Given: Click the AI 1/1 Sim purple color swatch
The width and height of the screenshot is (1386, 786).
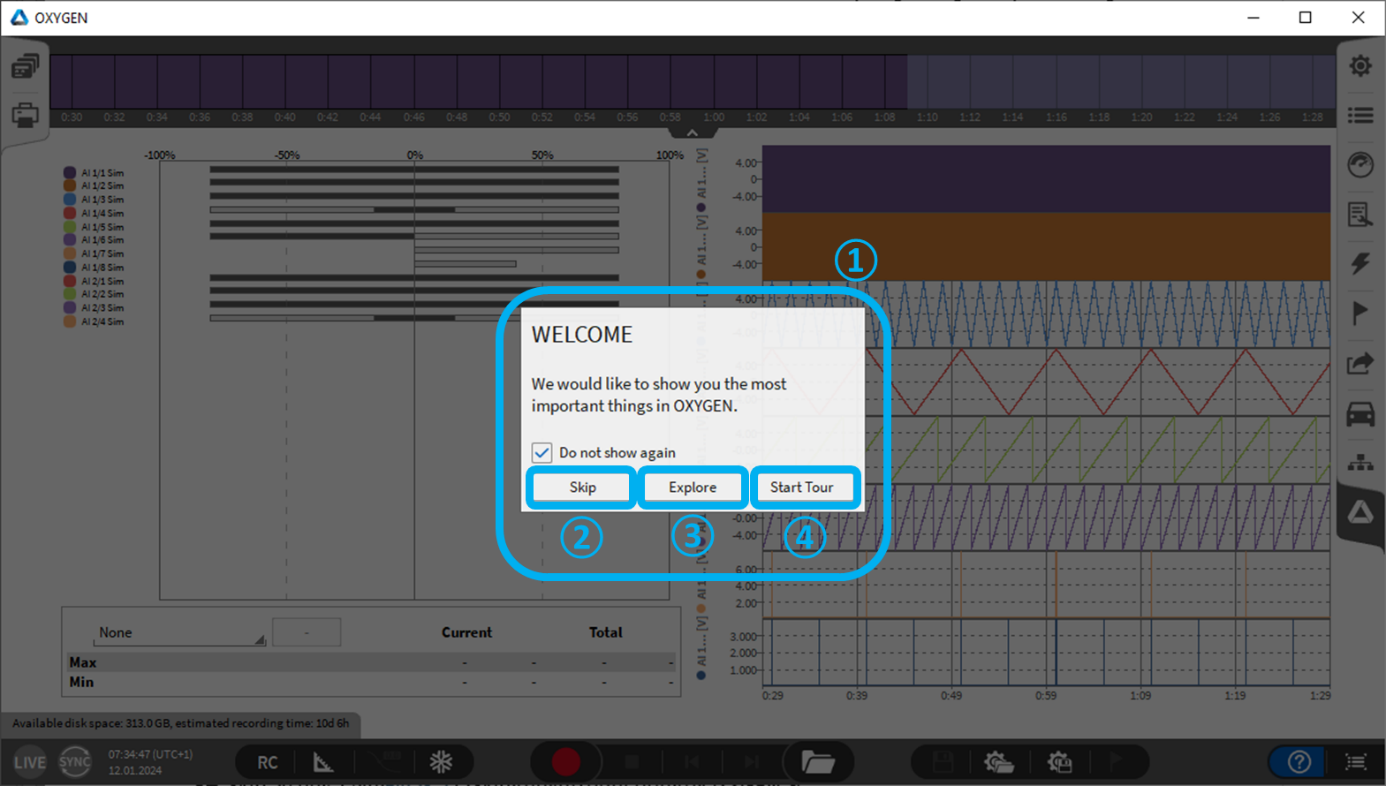Looking at the screenshot, I should [70, 173].
